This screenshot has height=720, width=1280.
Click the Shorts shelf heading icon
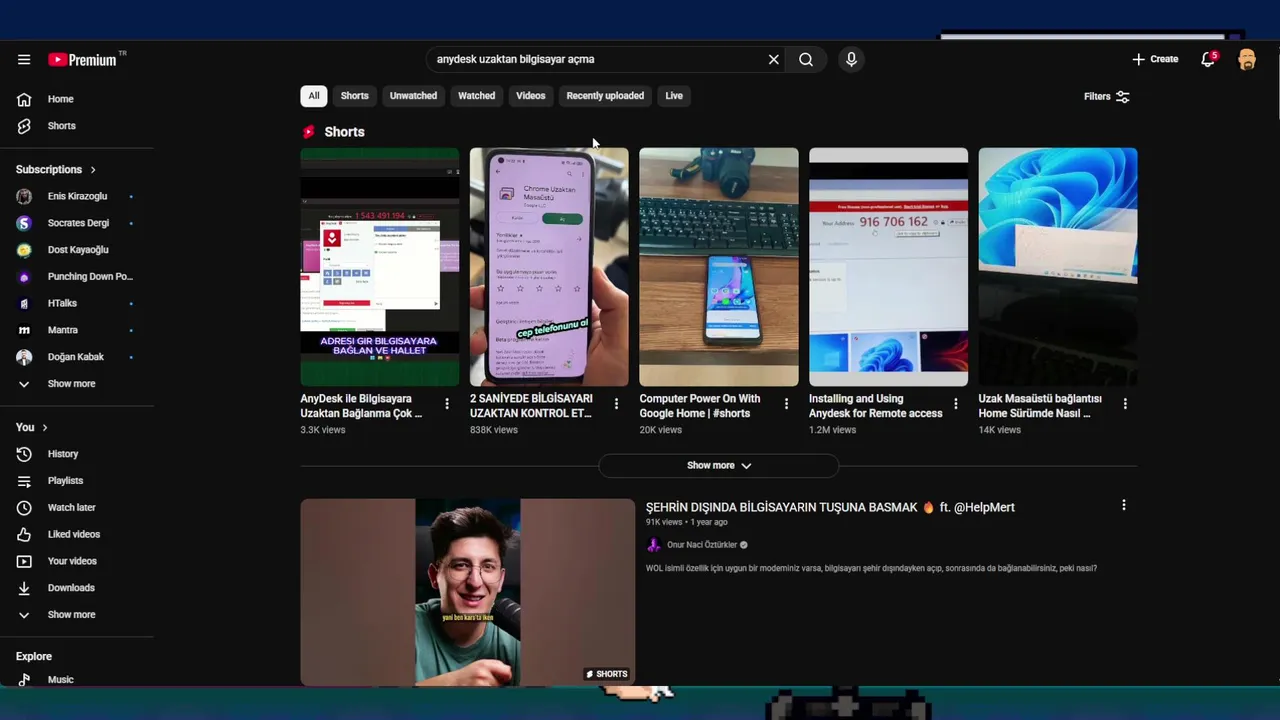click(309, 132)
